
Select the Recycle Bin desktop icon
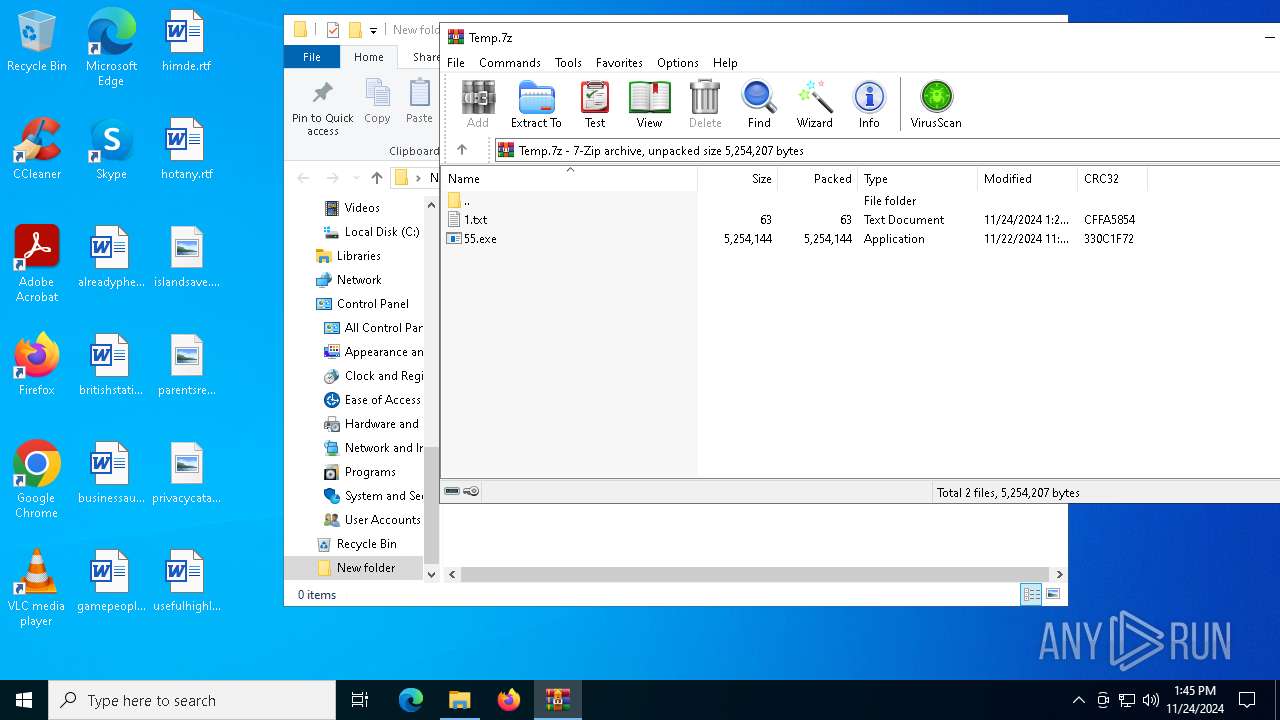pyautogui.click(x=37, y=42)
